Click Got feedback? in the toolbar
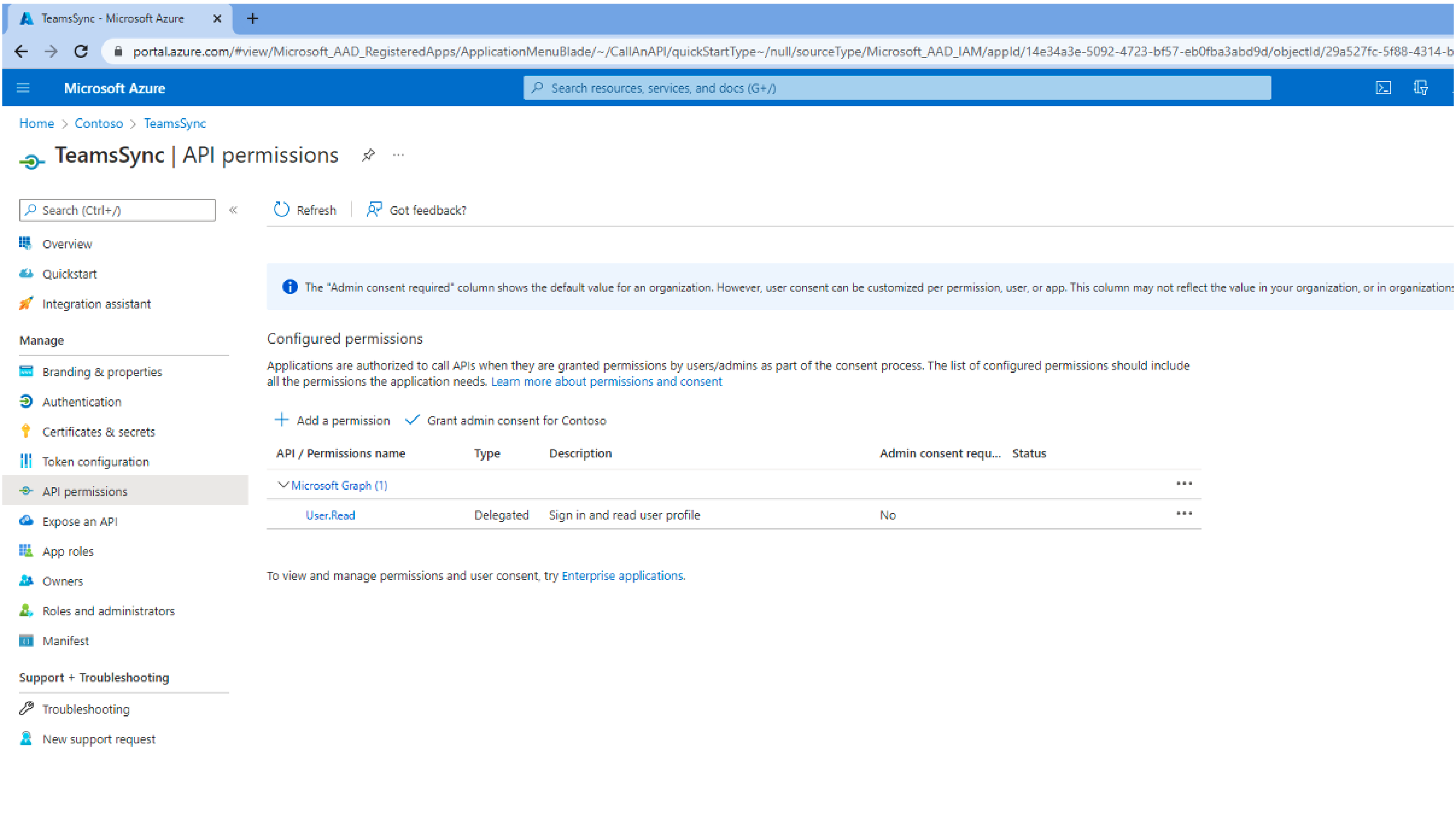 [417, 210]
